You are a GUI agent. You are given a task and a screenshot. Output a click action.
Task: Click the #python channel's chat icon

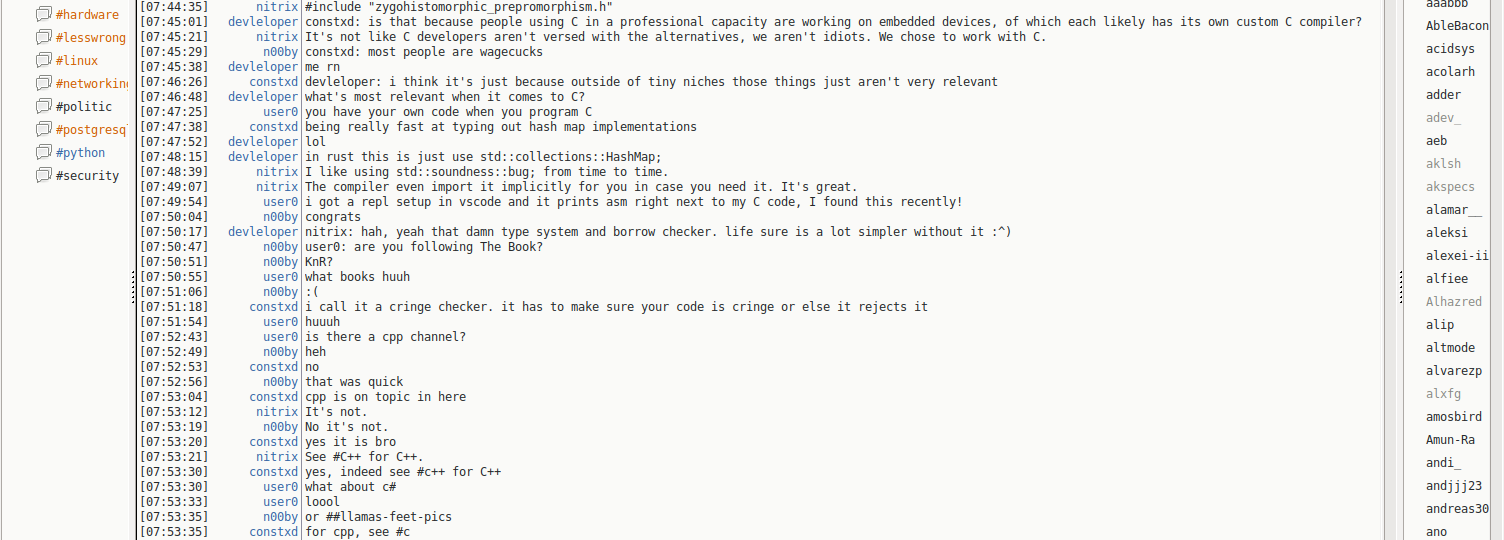tap(43, 152)
